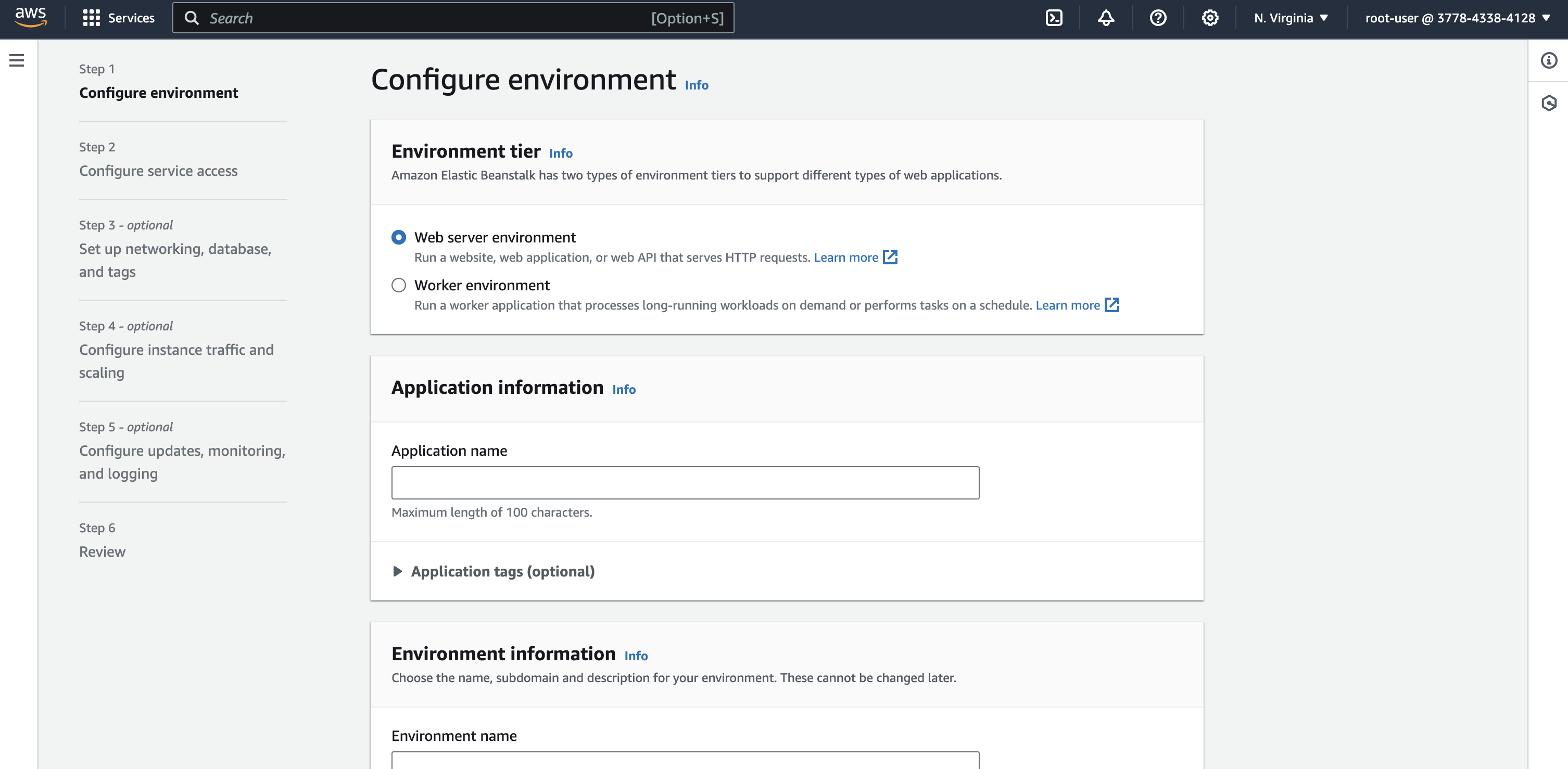The image size is (1568, 769).
Task: Select Worker environment radio button
Action: (399, 285)
